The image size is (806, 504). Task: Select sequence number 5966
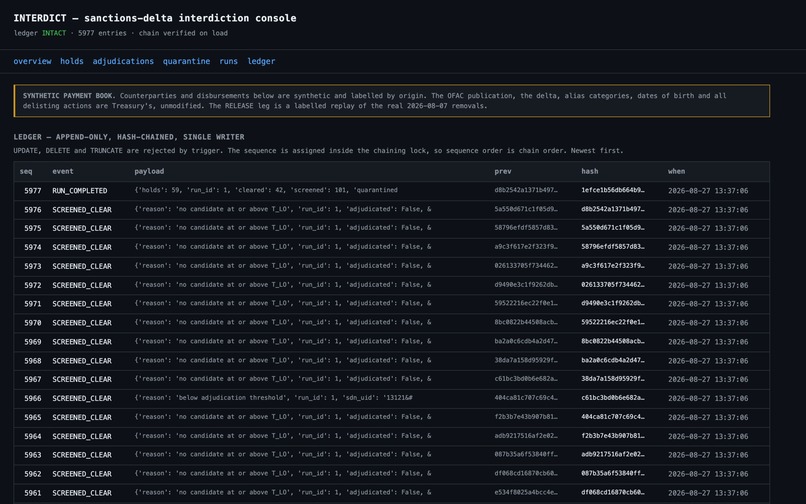32,399
